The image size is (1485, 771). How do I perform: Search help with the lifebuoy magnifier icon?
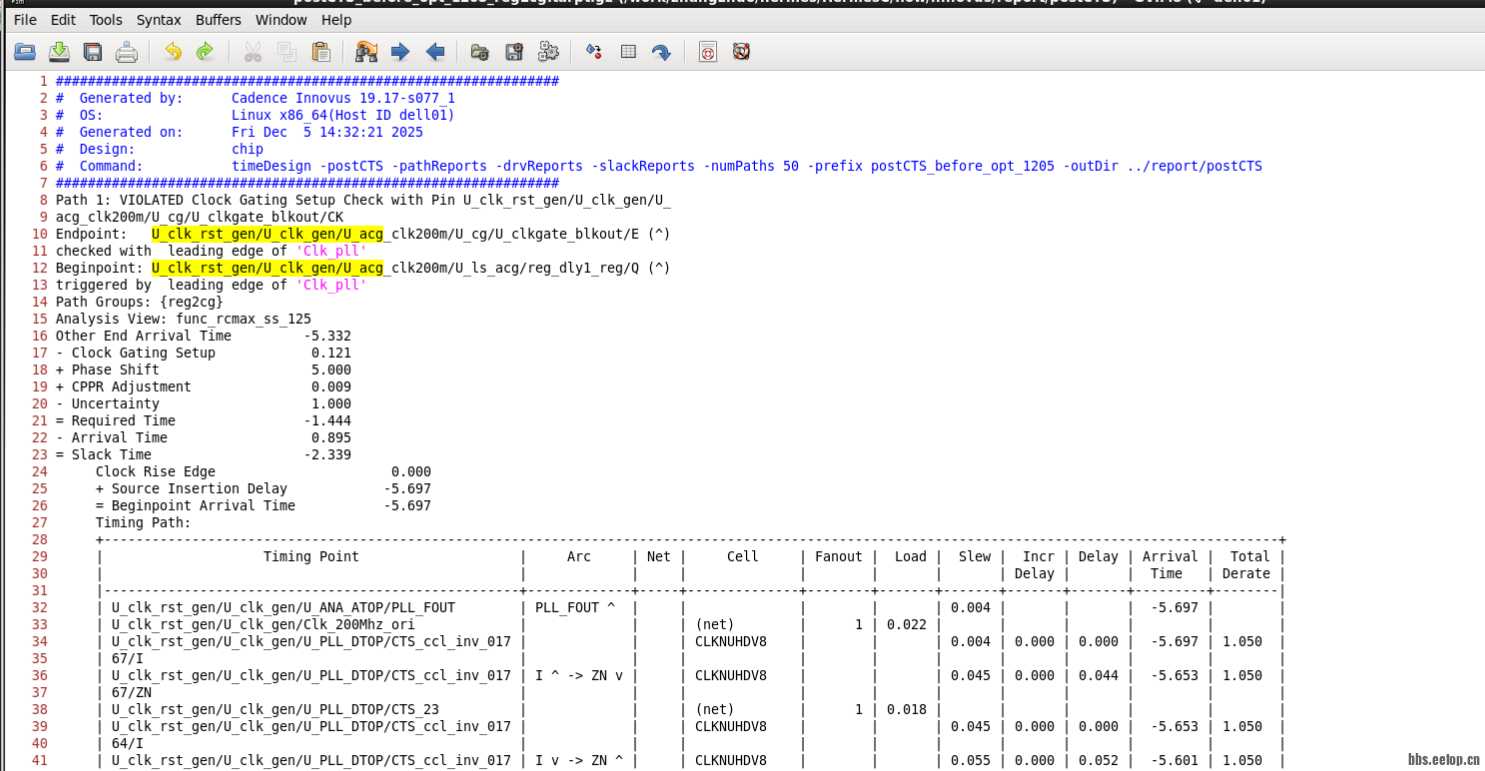(741, 51)
